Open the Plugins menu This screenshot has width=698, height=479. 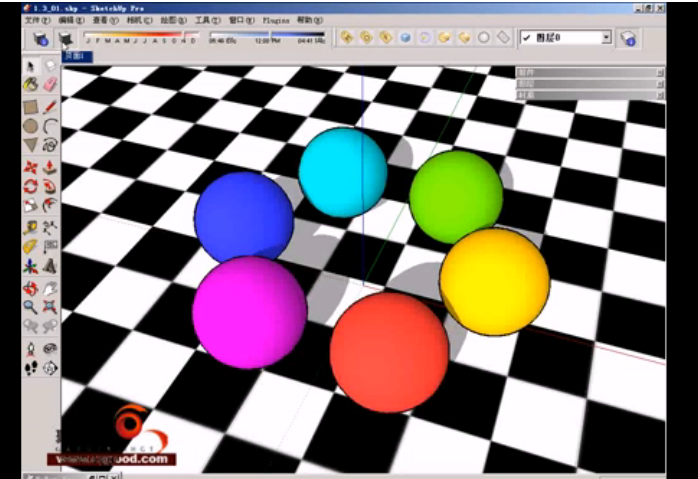[275, 19]
